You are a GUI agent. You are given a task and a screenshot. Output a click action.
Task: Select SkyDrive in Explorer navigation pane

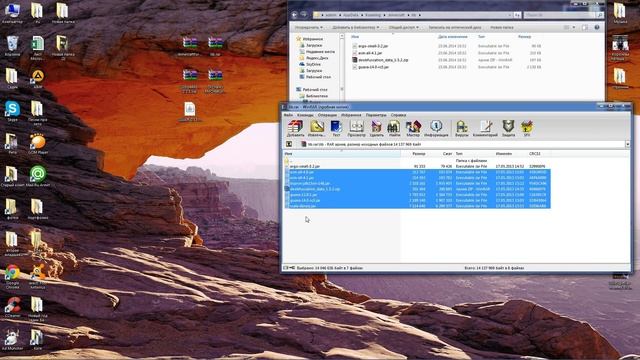click(310, 64)
